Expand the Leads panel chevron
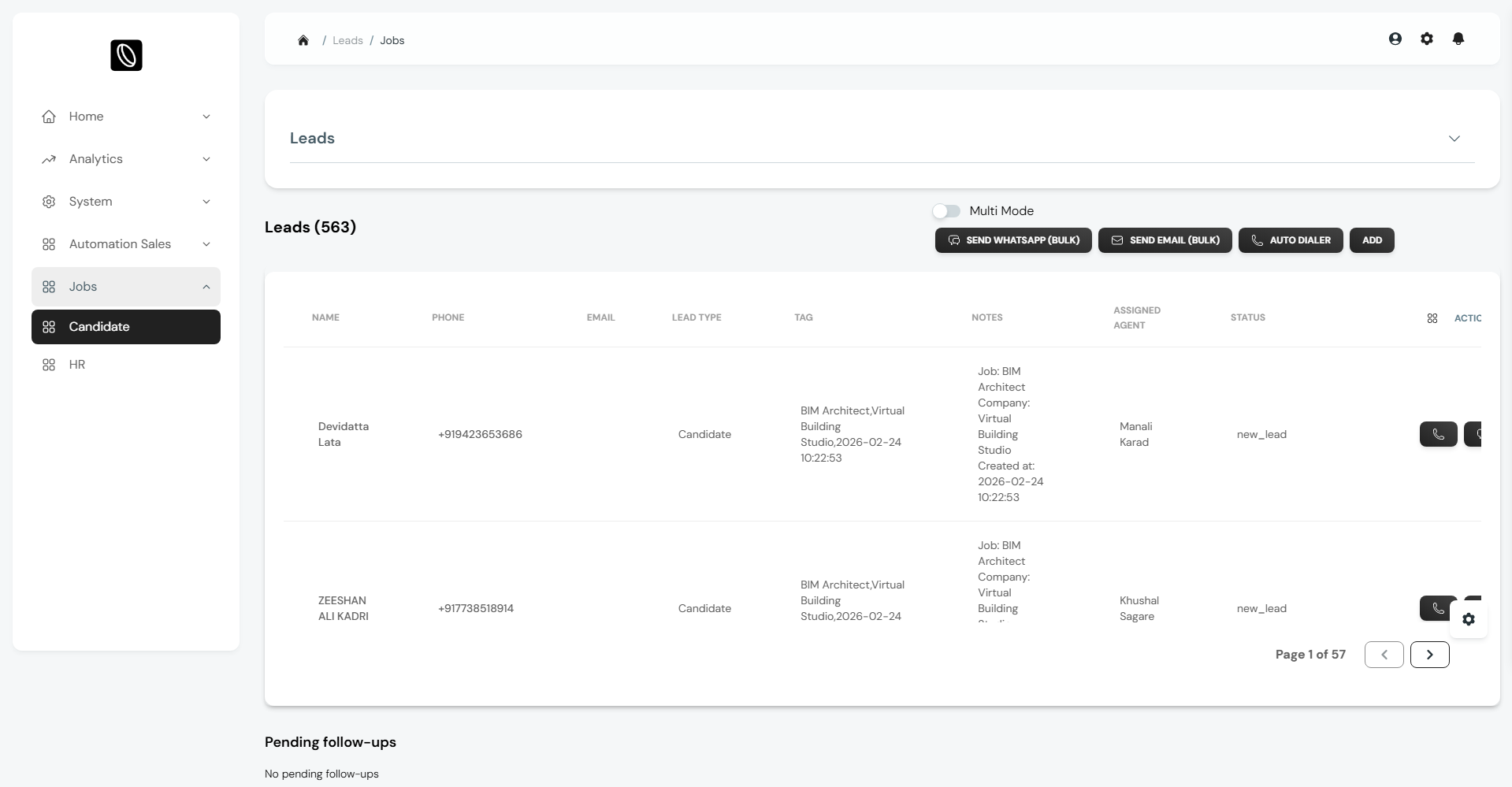The image size is (1512, 787). pyautogui.click(x=1454, y=139)
